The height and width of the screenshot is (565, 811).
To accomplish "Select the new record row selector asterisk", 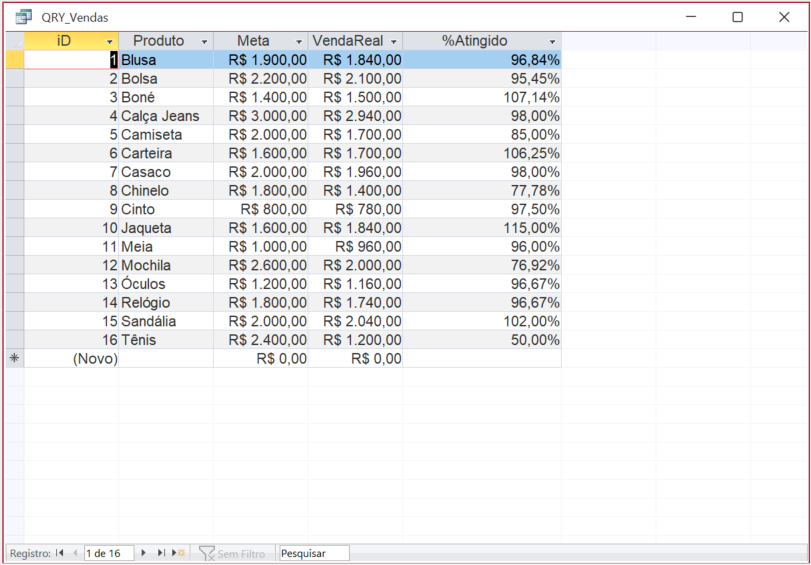I will click(14, 359).
